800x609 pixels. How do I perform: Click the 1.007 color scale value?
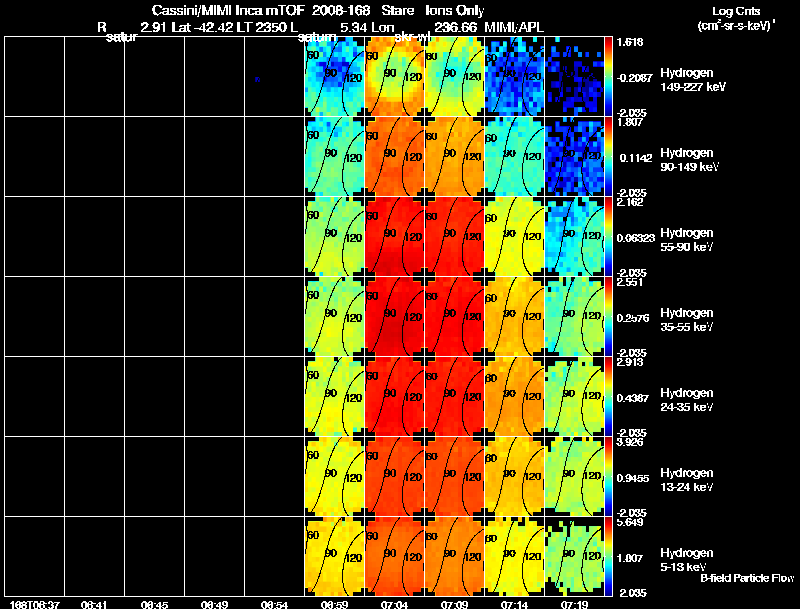[630, 559]
